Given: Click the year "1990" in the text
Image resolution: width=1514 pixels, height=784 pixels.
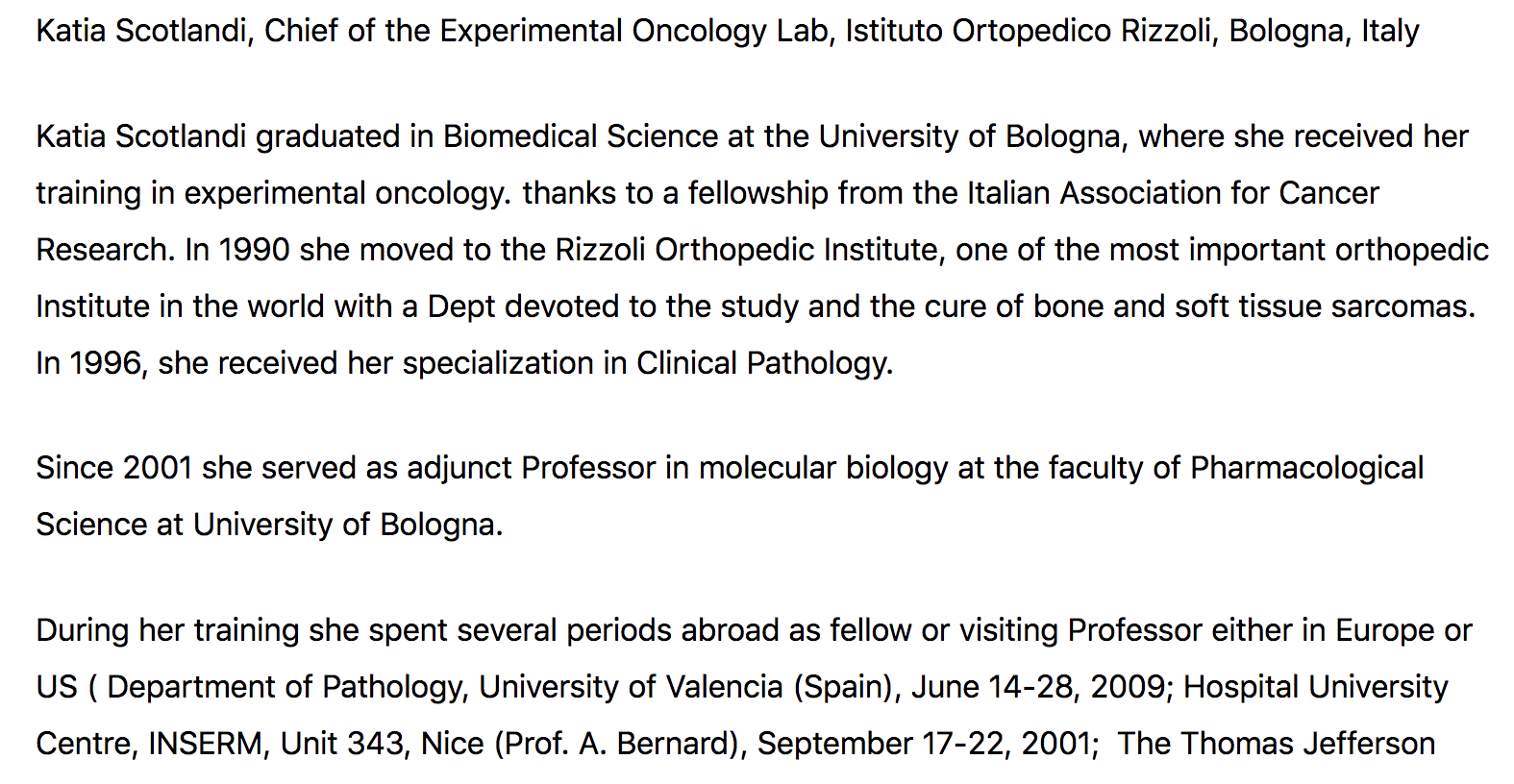Looking at the screenshot, I should tap(254, 251).
